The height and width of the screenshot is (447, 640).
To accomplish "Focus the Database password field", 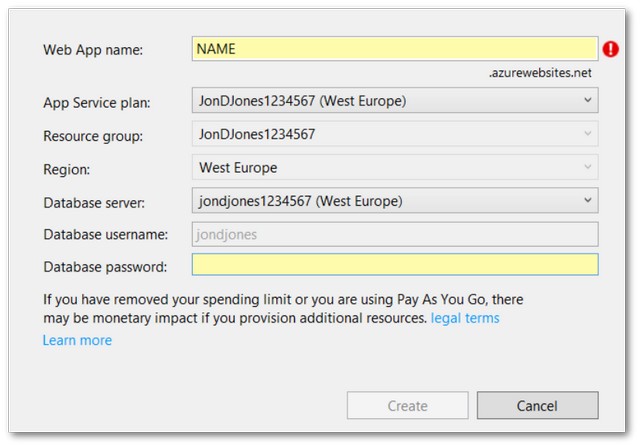I will click(x=394, y=265).
